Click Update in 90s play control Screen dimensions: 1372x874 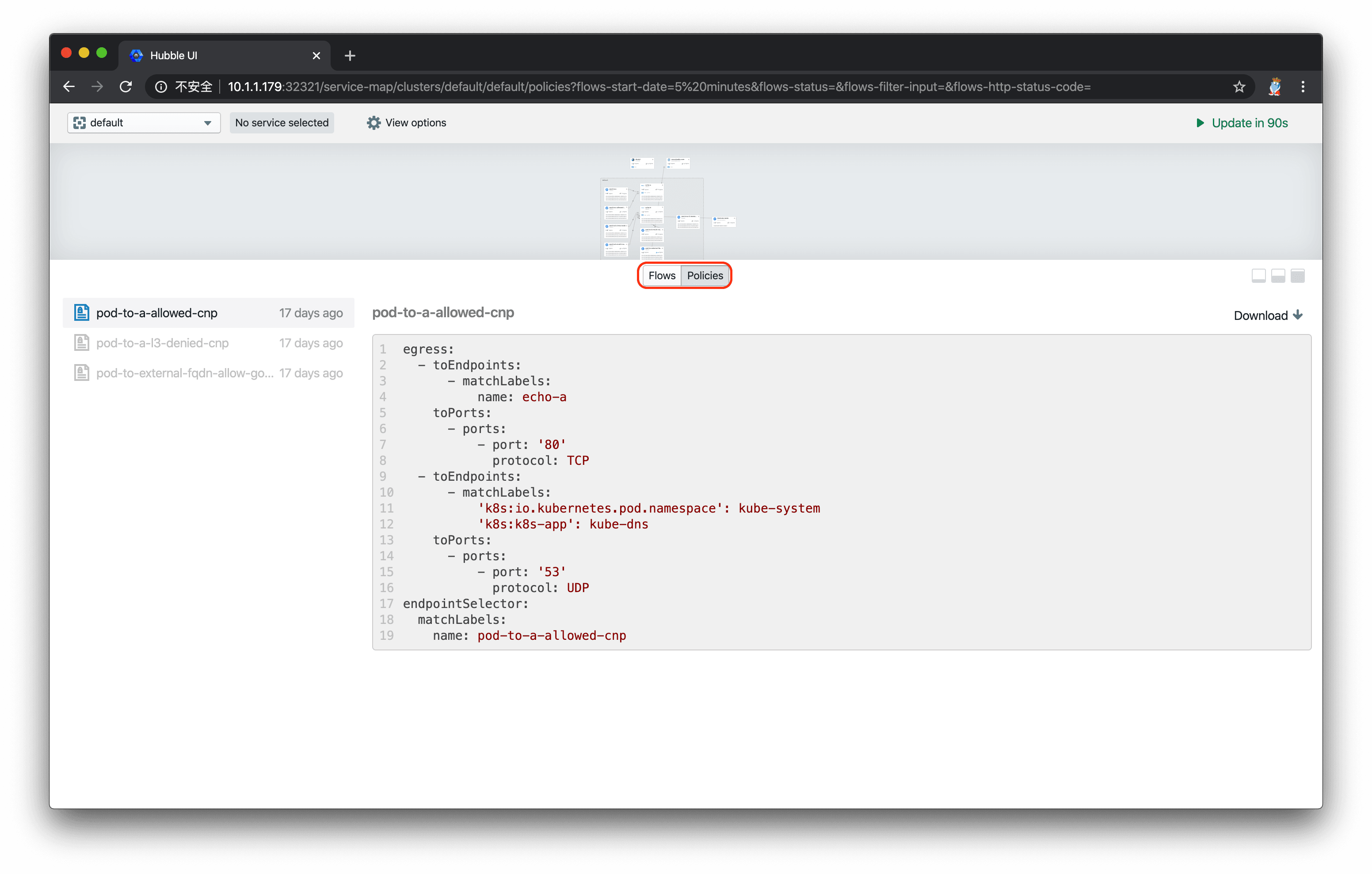point(1242,122)
